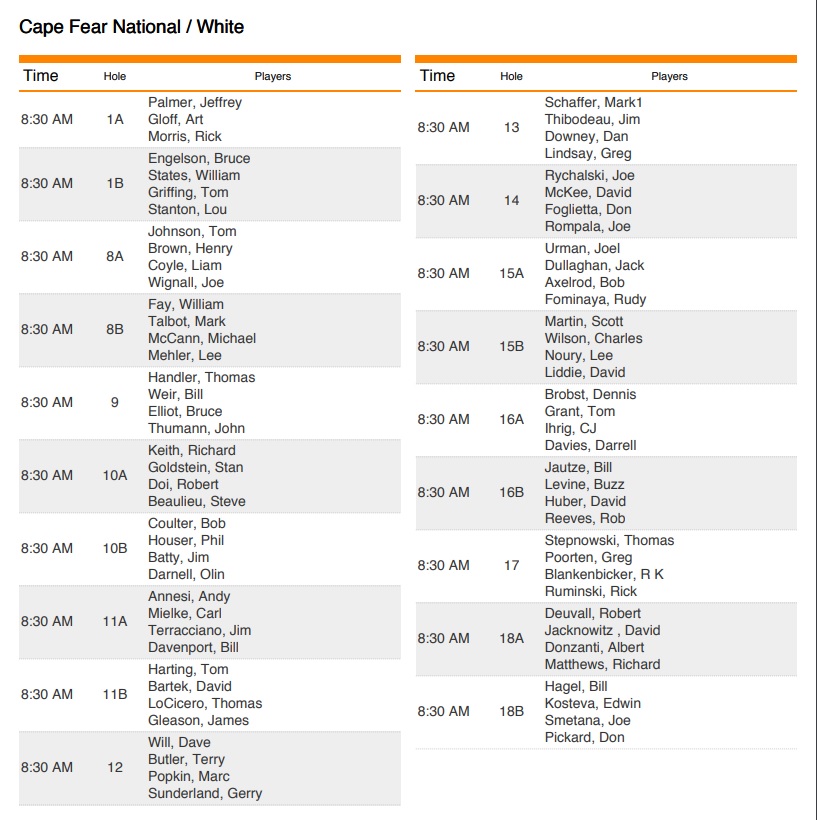Select player name Terracciano, Jim
Screen dimensions: 817x820
199,630
